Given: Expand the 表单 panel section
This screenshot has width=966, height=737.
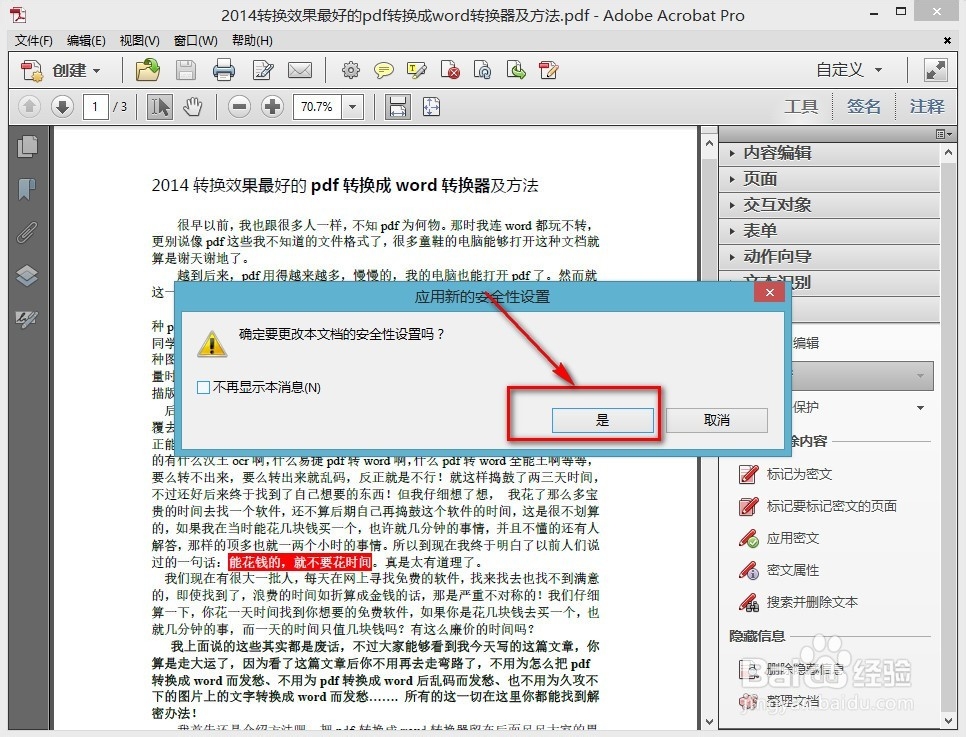Looking at the screenshot, I should pyautogui.click(x=829, y=230).
